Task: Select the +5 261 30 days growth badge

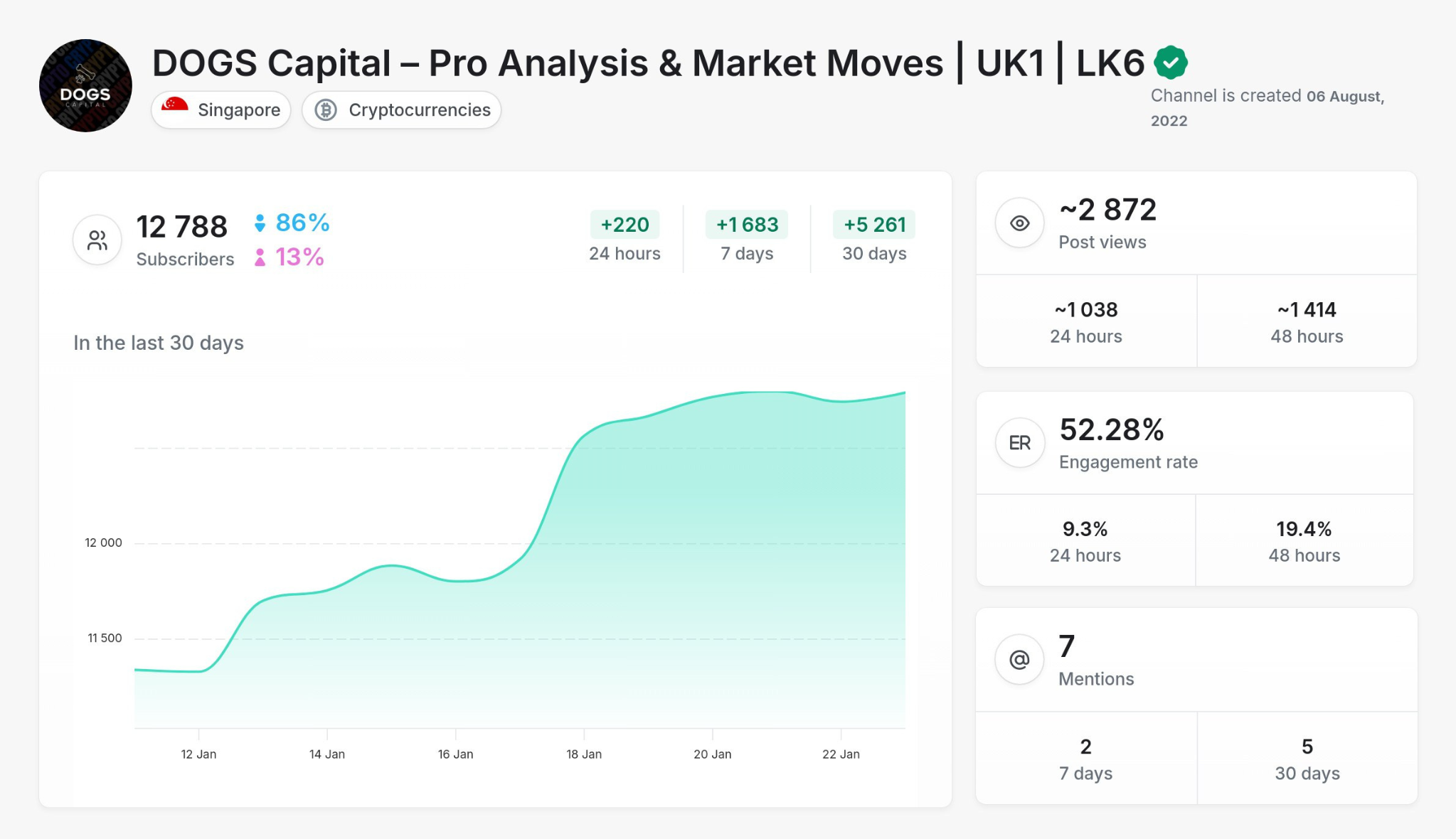Action: [874, 225]
